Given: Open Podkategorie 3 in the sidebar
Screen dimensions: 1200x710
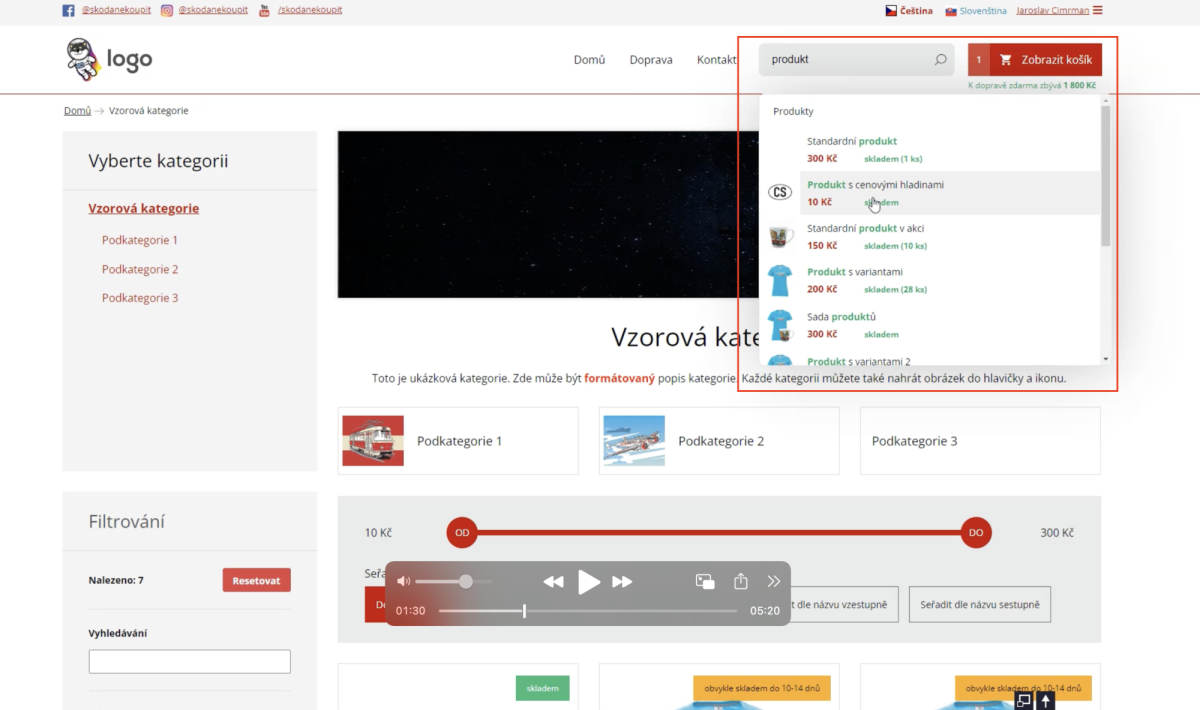Looking at the screenshot, I should pos(140,298).
